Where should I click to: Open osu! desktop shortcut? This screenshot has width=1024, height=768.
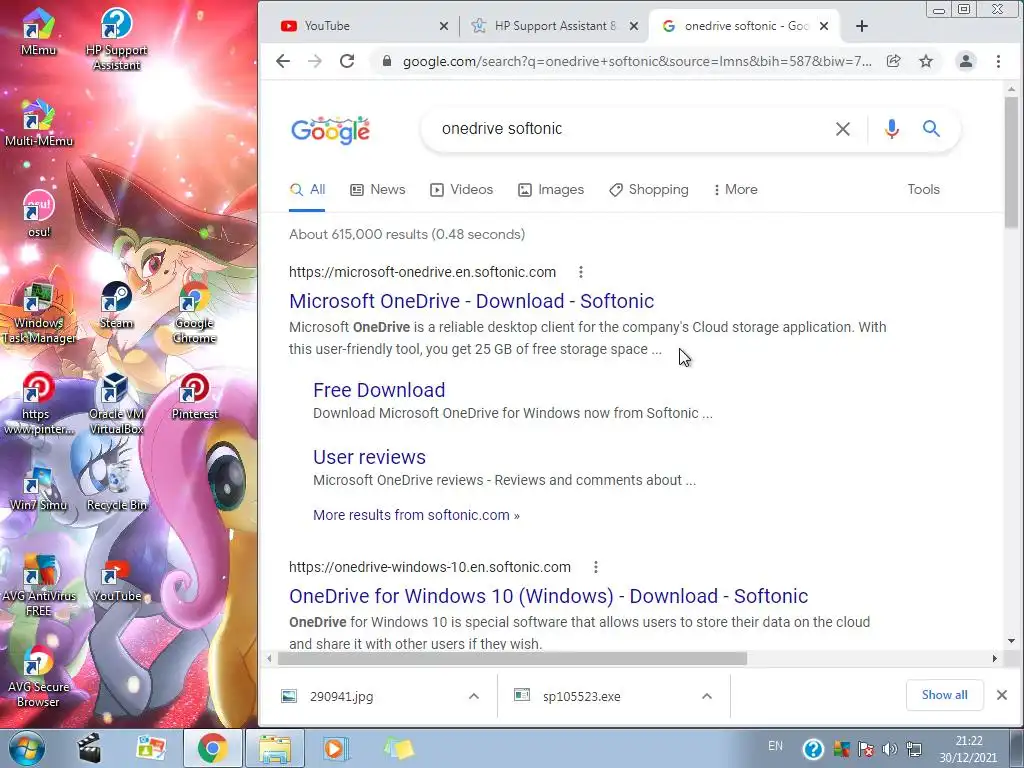(x=39, y=214)
